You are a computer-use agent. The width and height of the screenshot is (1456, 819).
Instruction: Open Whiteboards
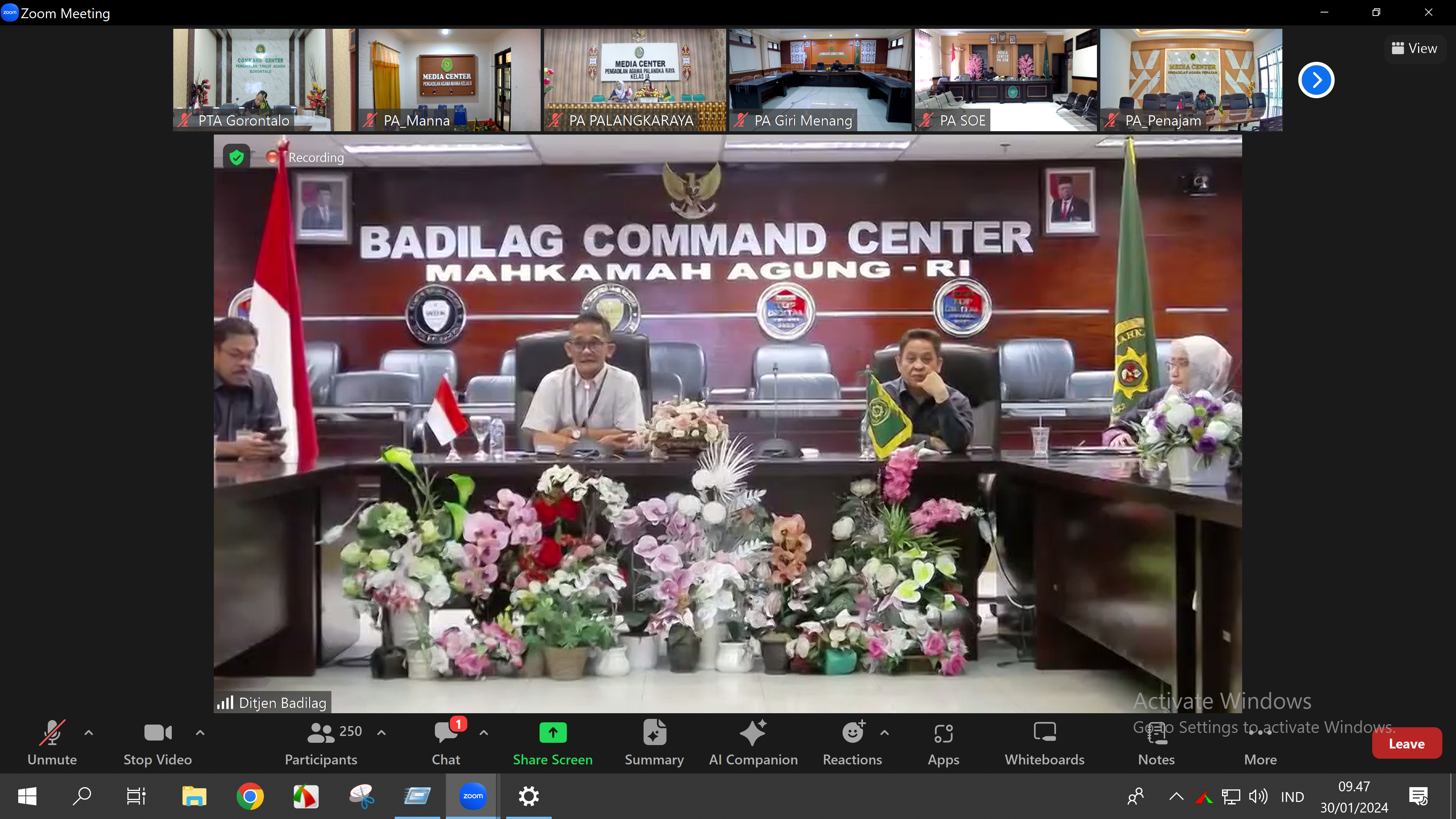tap(1044, 742)
